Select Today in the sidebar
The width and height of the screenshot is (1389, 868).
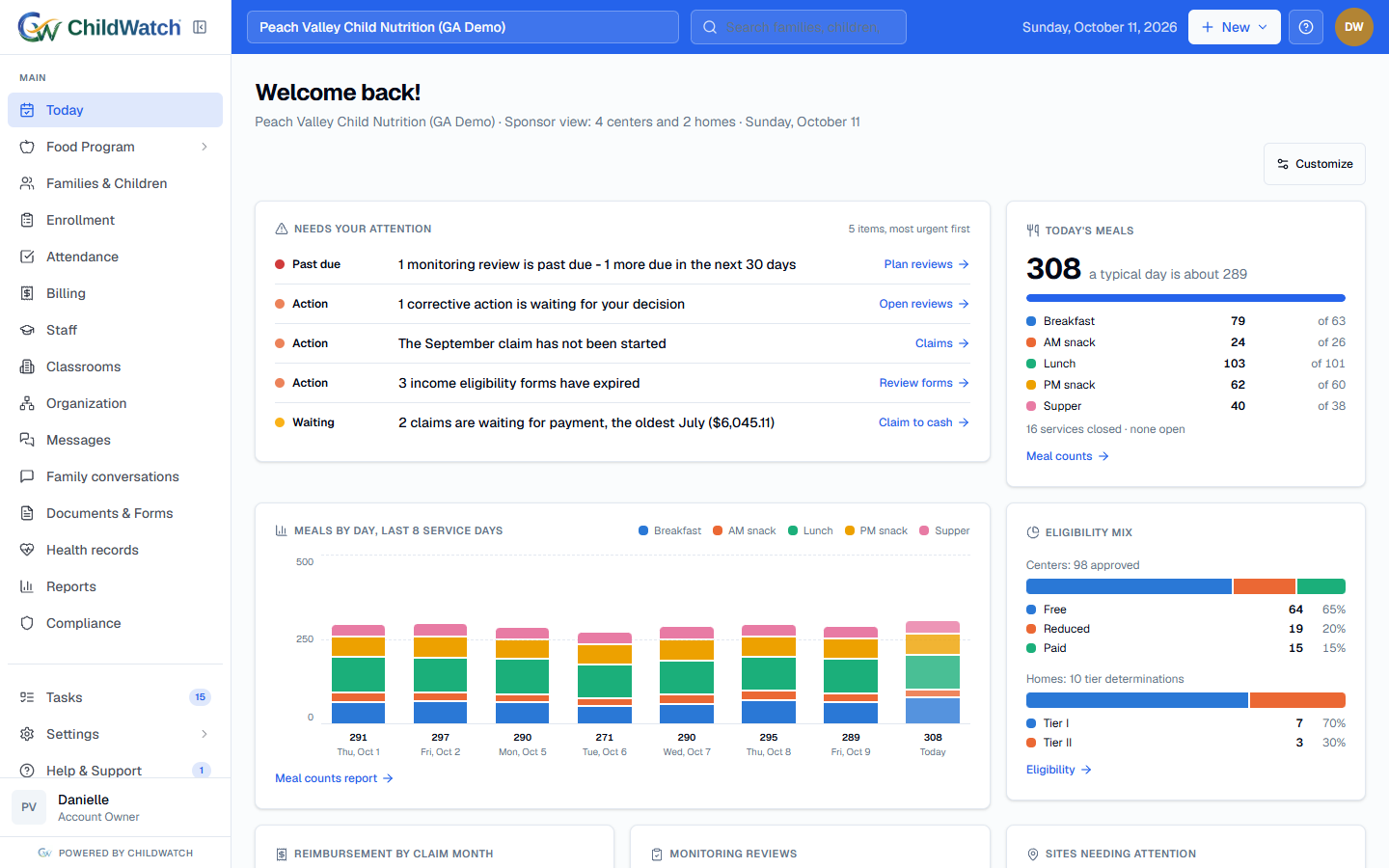click(x=115, y=110)
